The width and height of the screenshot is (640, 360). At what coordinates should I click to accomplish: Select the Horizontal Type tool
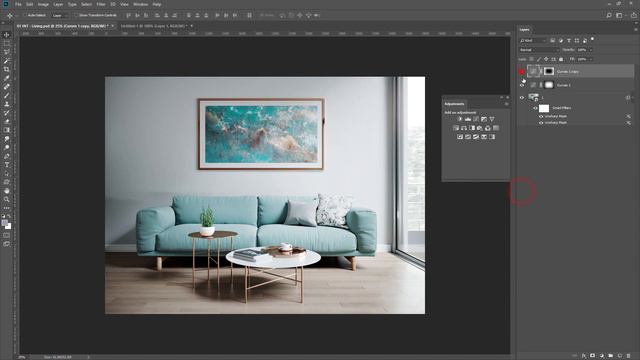(7, 164)
